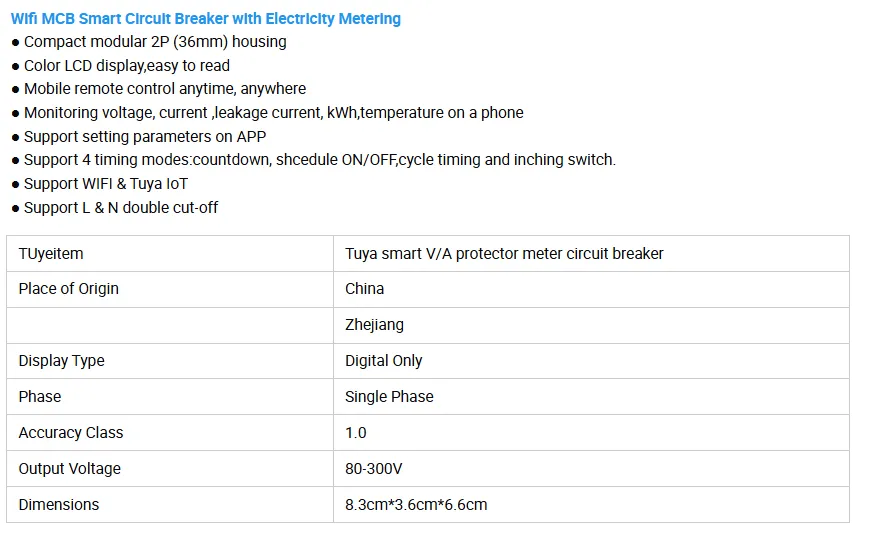Select the Color LCD display bullet line
The height and width of the screenshot is (535, 881).
pyautogui.click(x=127, y=66)
